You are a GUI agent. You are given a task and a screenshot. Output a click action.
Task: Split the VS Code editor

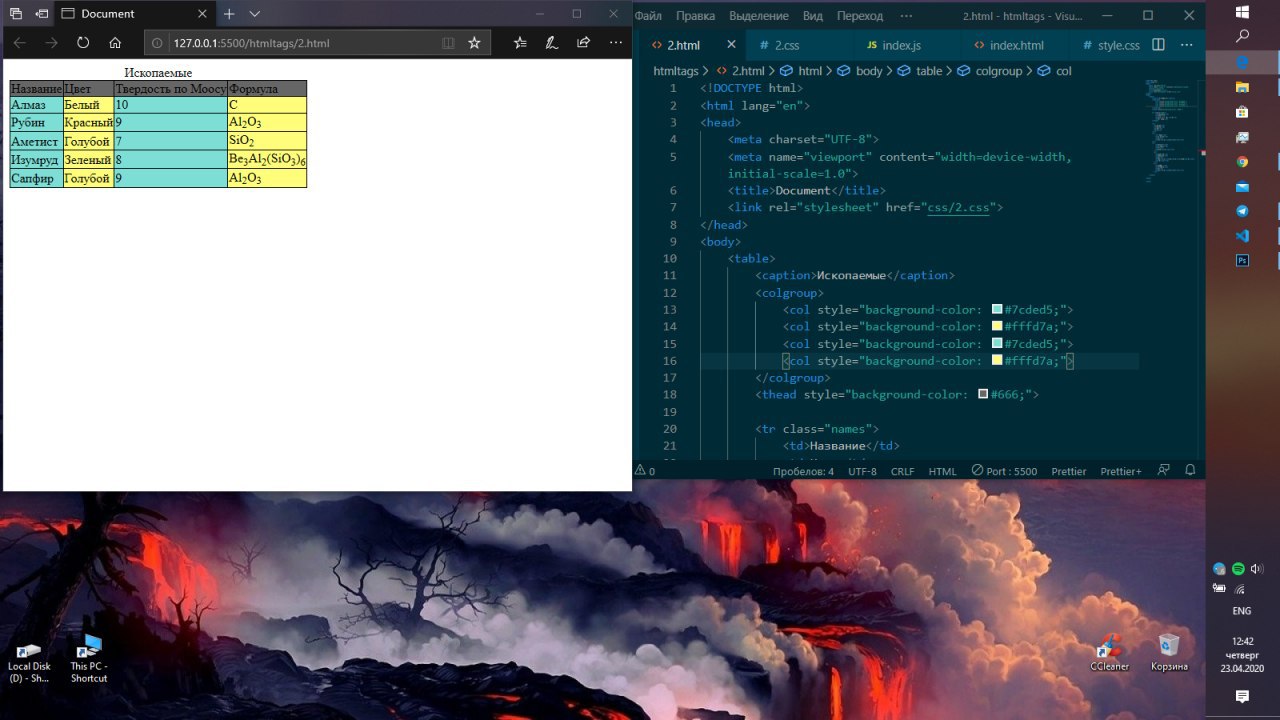1158,45
